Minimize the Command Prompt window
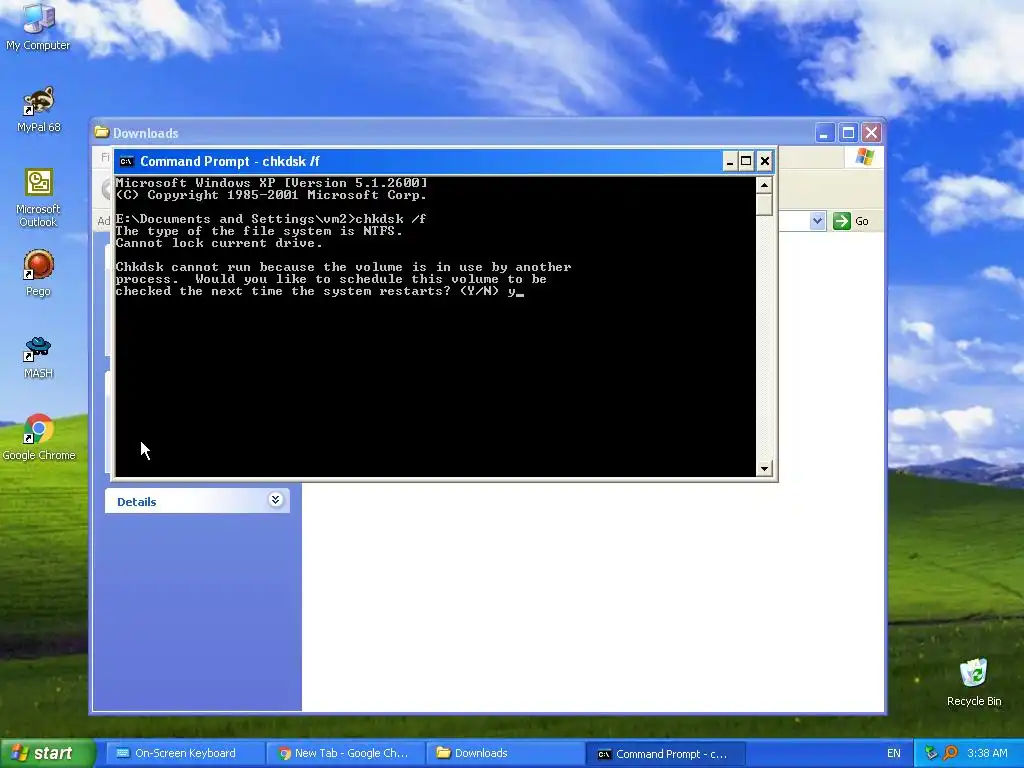 [729, 161]
